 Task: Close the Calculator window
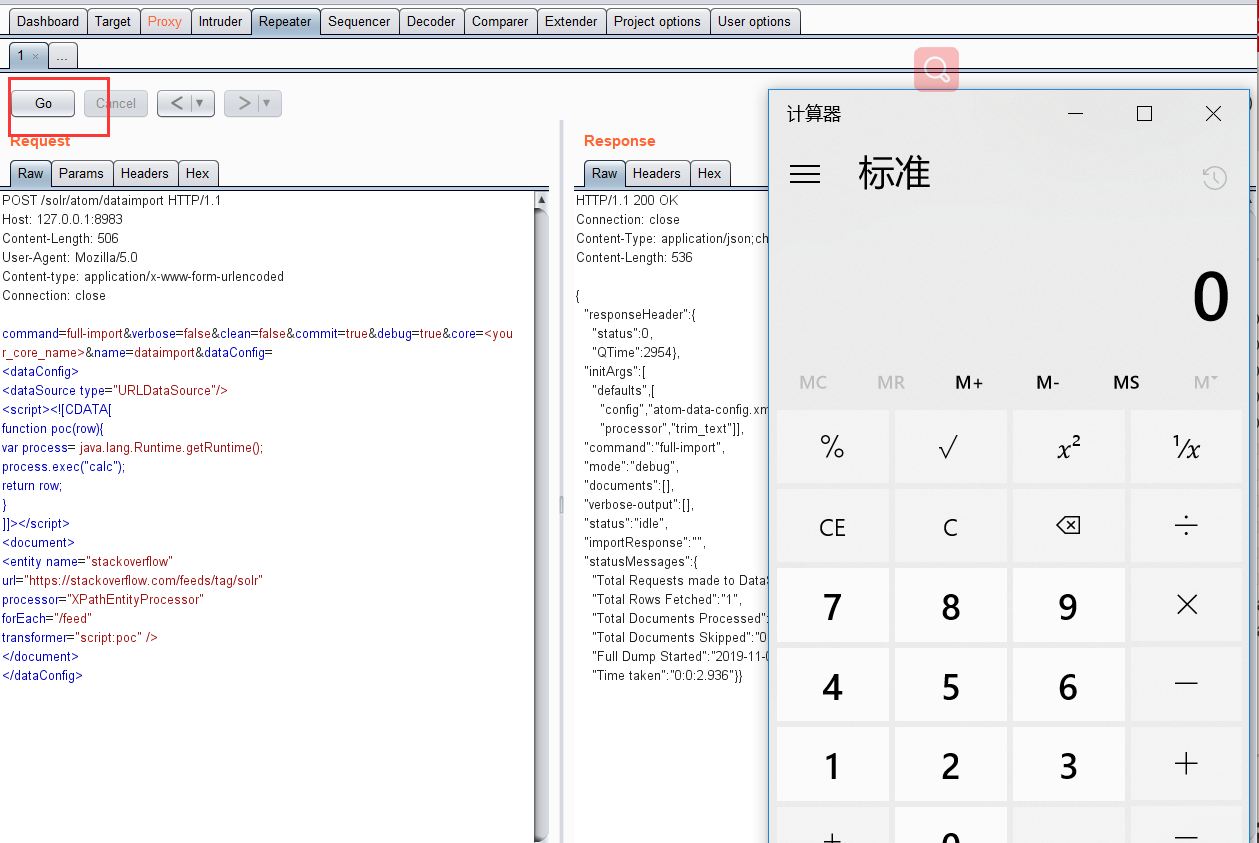[1213, 114]
